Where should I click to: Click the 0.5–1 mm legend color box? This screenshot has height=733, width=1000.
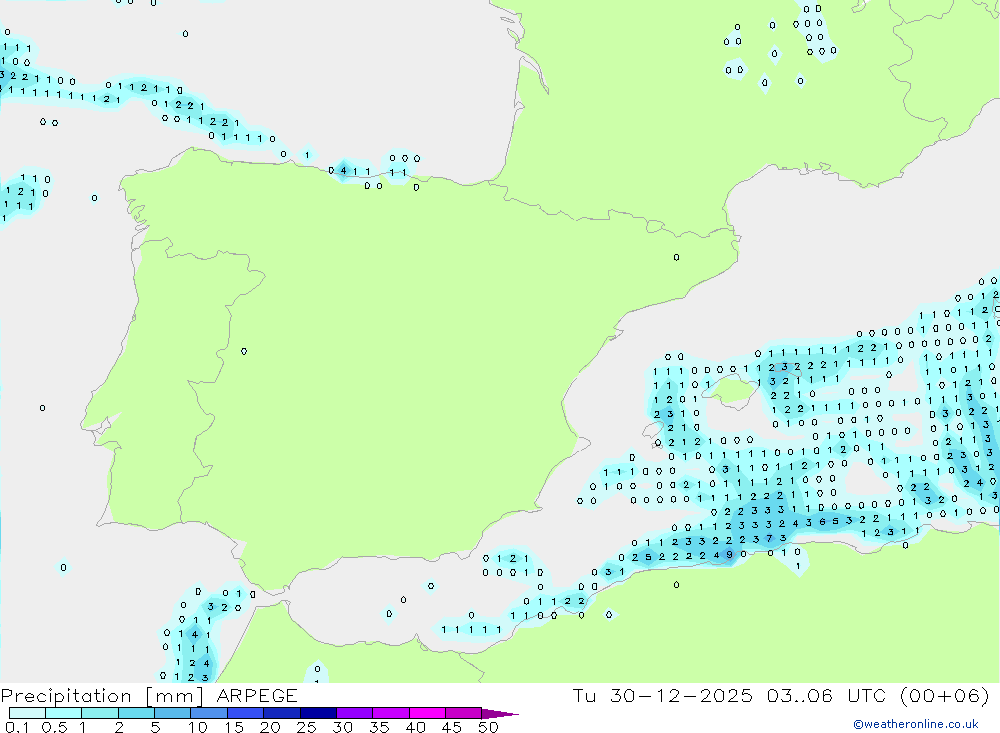64,713
